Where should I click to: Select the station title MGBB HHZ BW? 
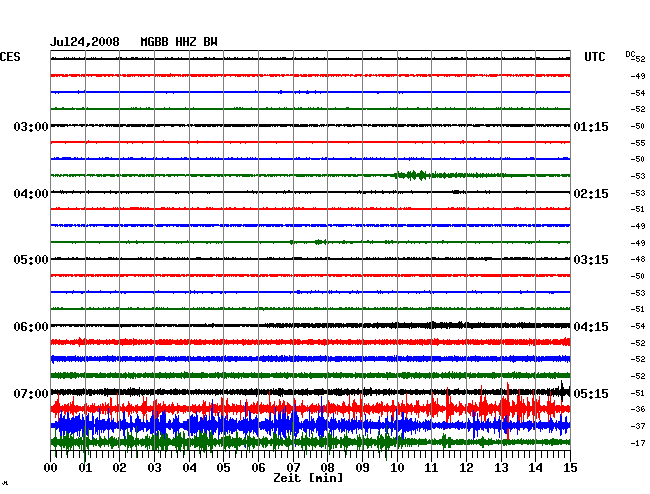(x=179, y=42)
